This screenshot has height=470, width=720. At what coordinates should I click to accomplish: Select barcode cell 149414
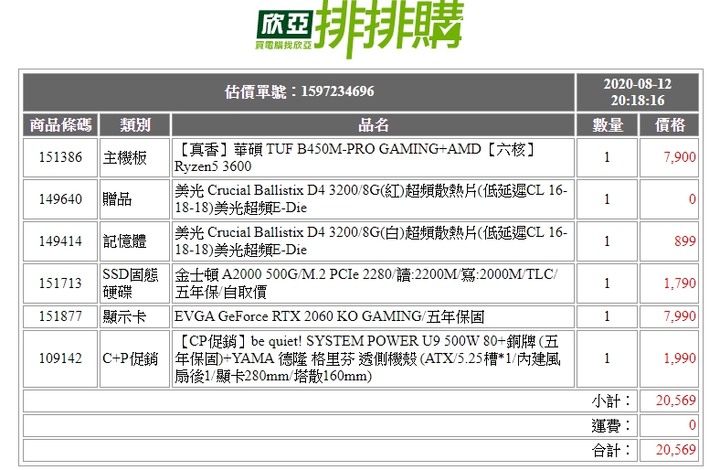60,241
